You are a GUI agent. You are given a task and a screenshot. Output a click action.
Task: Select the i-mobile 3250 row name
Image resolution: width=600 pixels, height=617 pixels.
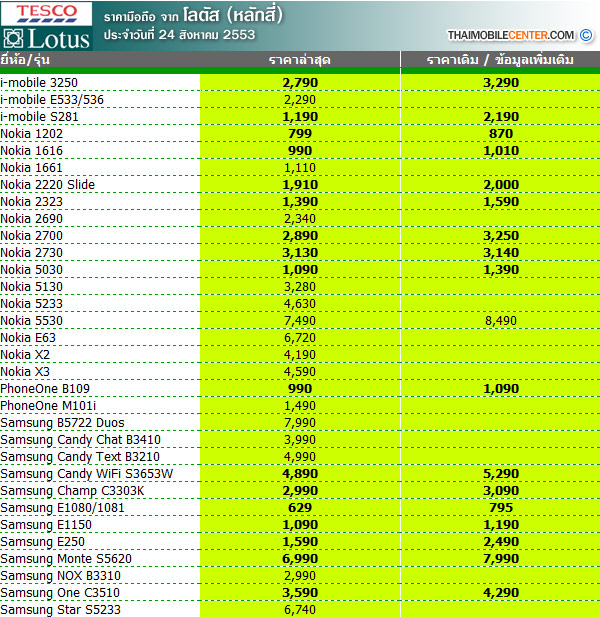[x=39, y=83]
